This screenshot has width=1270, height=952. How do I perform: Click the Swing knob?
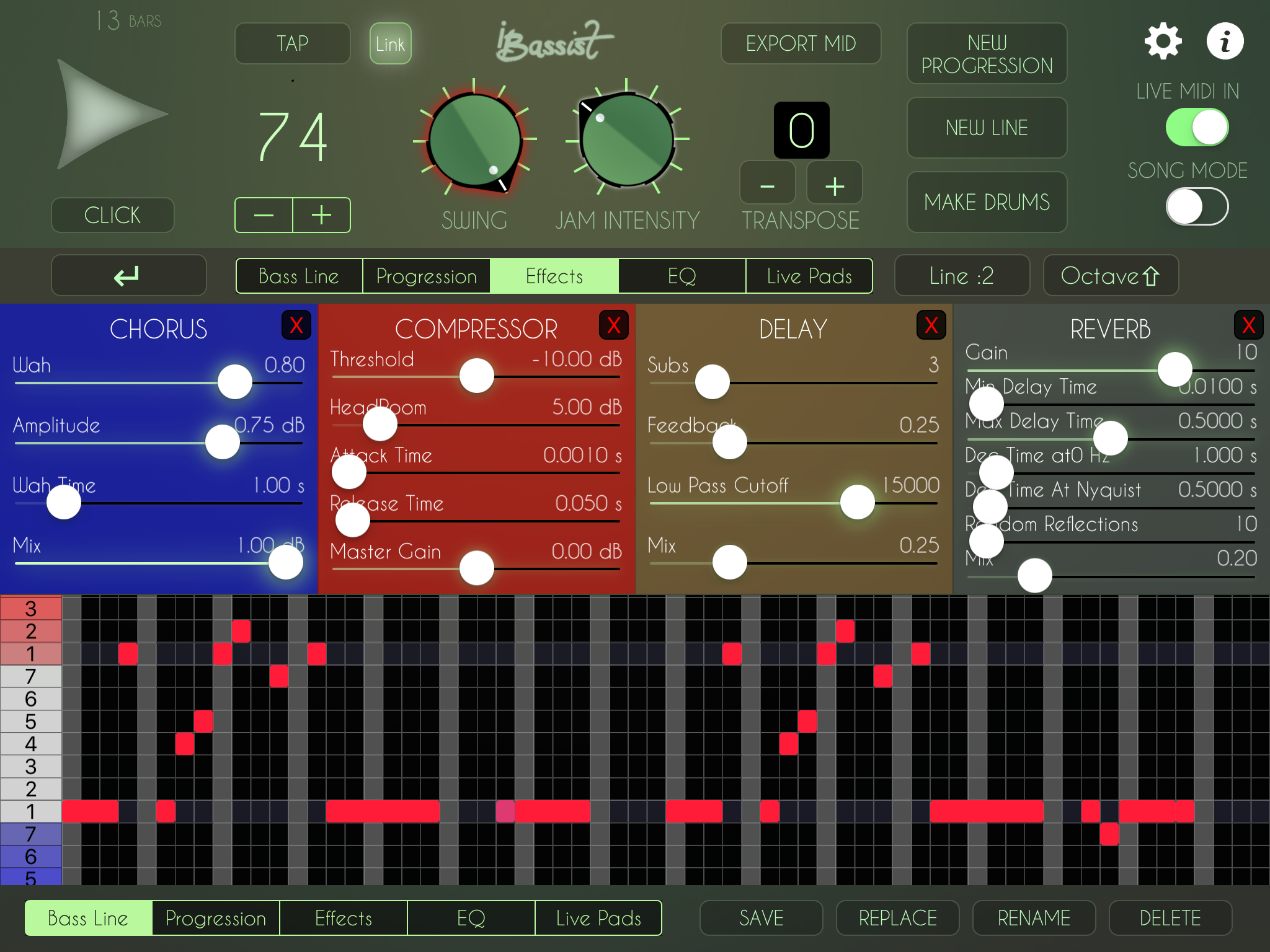pyautogui.click(x=474, y=140)
